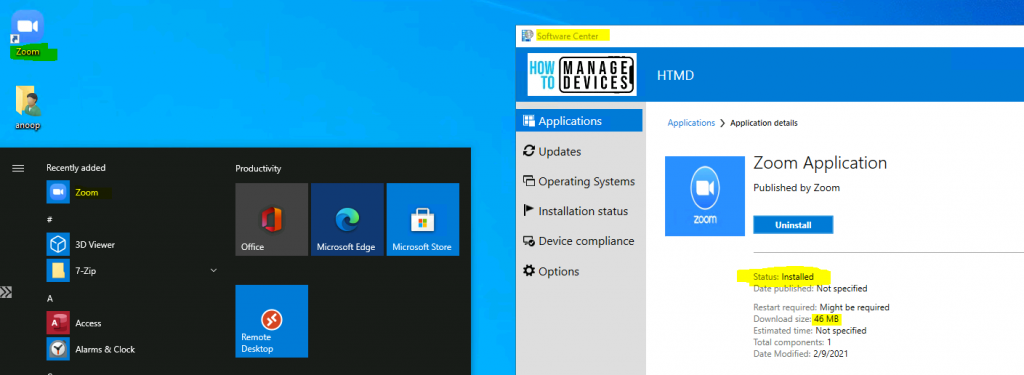Image resolution: width=1024 pixels, height=375 pixels.
Task: Click the 'Status: Installed' text
Action: 783,276
